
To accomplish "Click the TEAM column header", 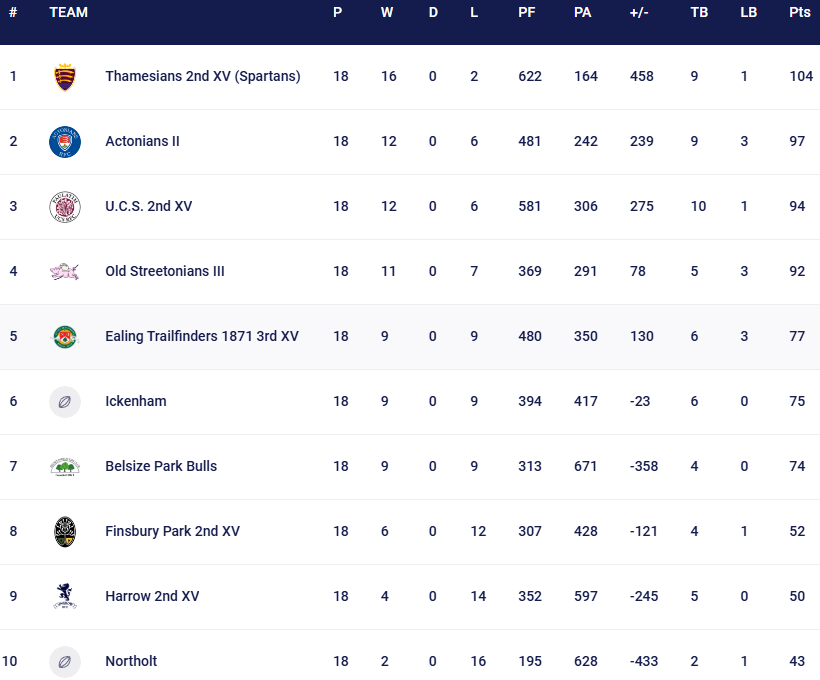I will [68, 12].
